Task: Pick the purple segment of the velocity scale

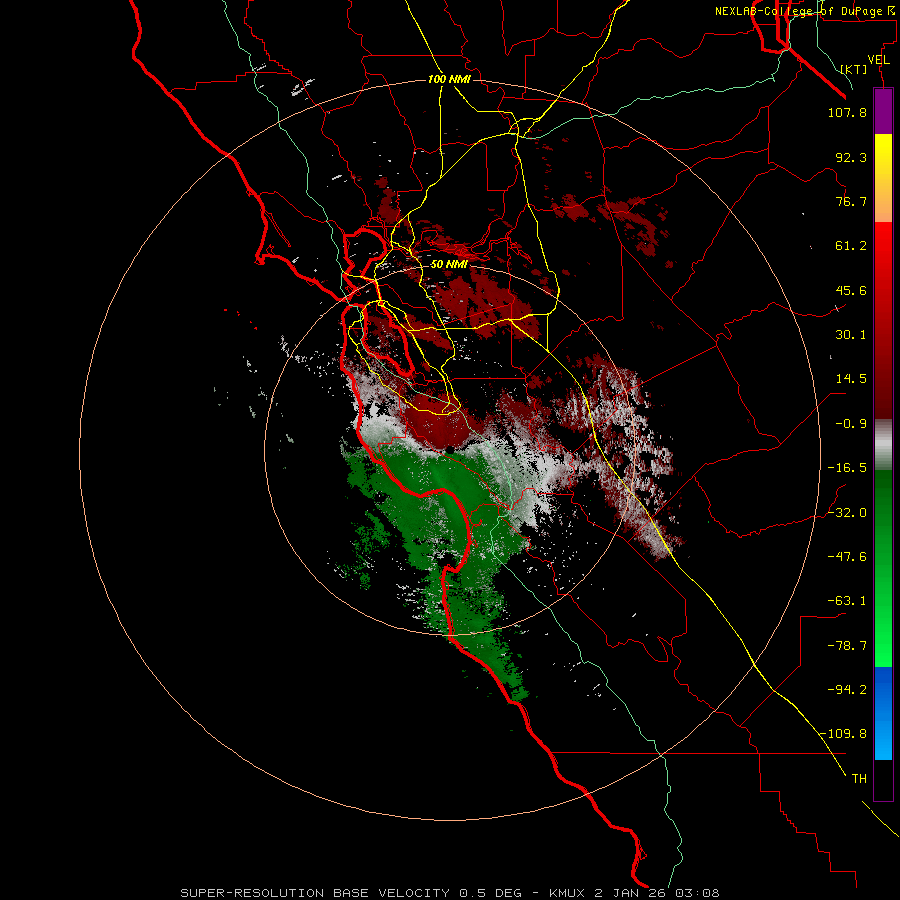Action: click(x=883, y=111)
